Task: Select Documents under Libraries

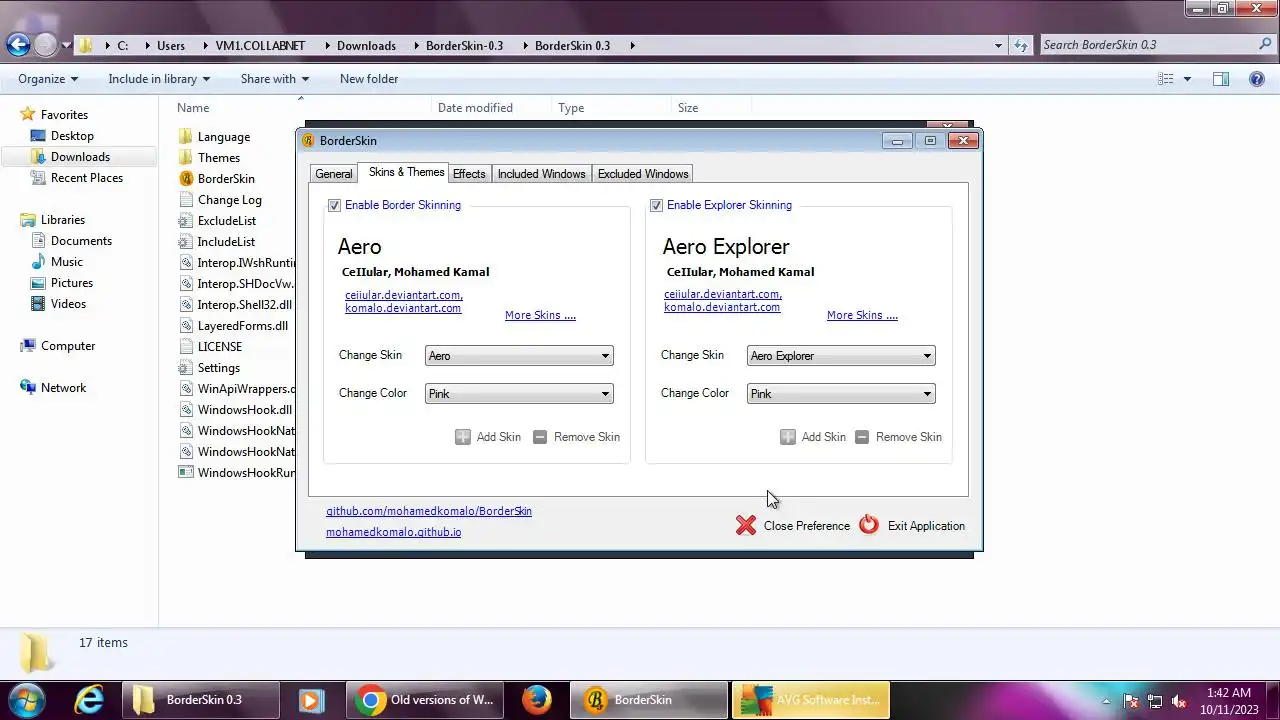Action: click(x=80, y=241)
